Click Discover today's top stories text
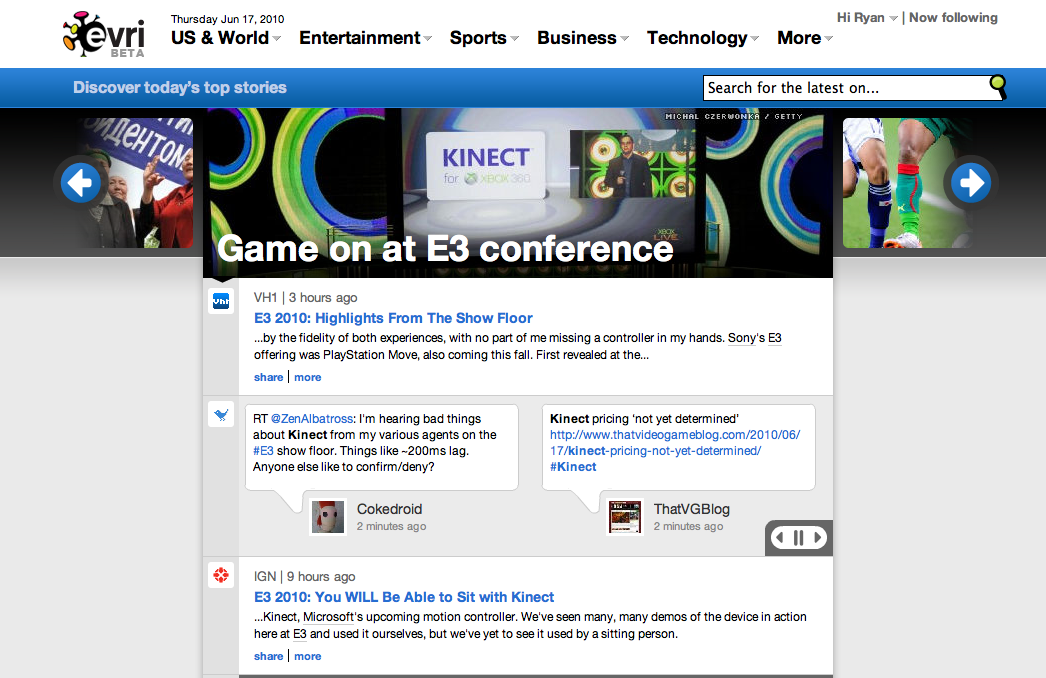 (179, 87)
